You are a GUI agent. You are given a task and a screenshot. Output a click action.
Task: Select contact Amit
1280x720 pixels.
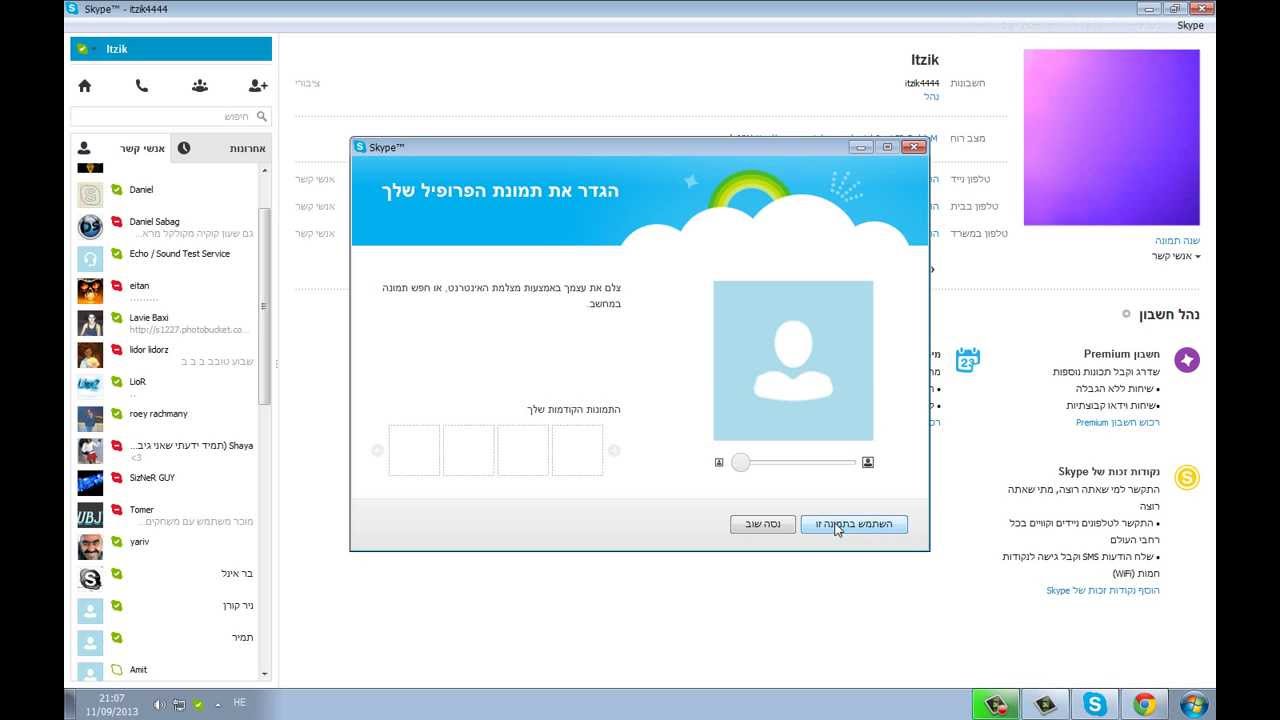(165, 672)
